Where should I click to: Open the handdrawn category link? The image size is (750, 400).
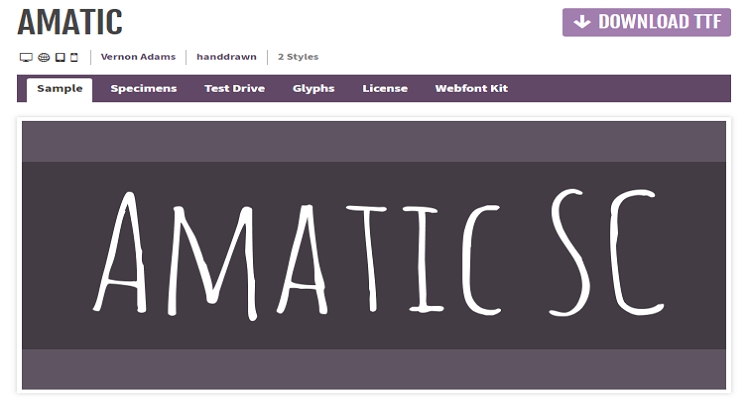coord(226,57)
